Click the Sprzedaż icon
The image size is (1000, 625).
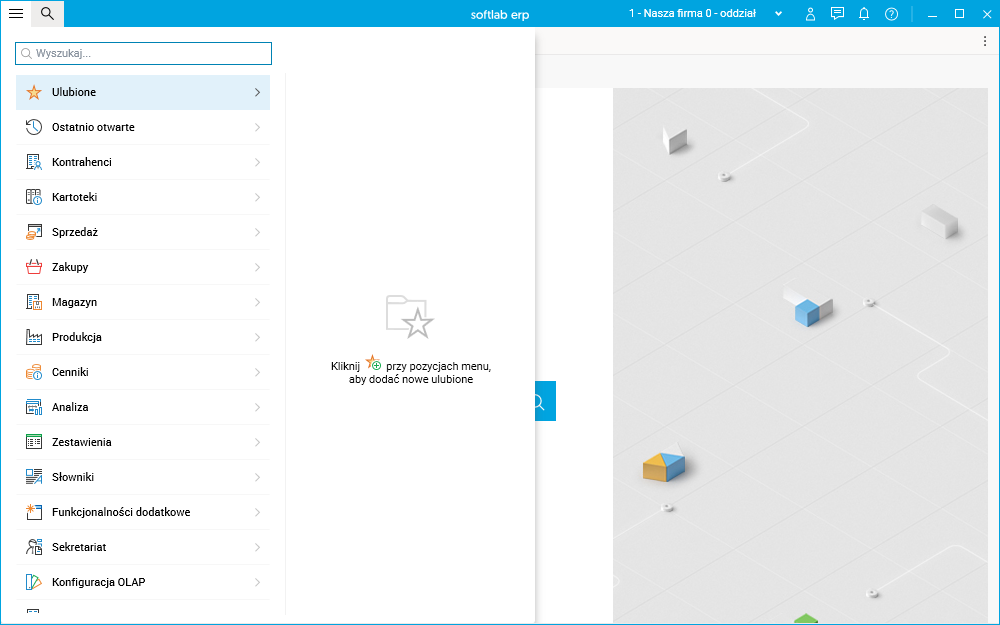34,232
